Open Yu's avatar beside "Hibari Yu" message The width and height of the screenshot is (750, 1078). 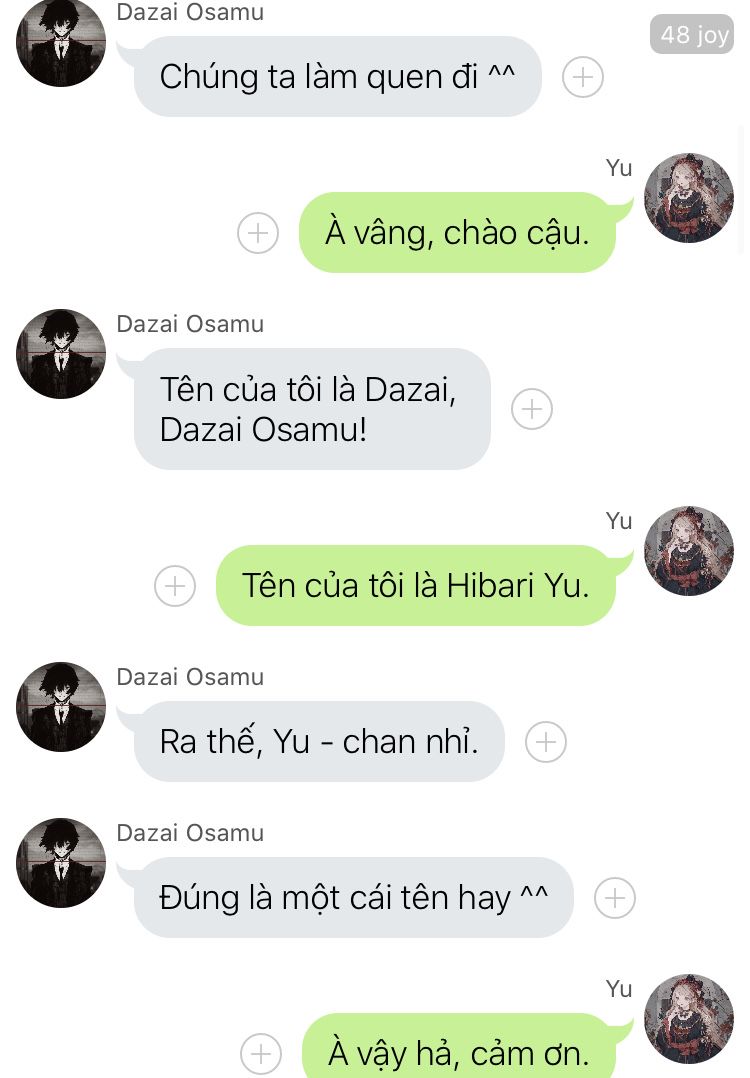point(688,551)
